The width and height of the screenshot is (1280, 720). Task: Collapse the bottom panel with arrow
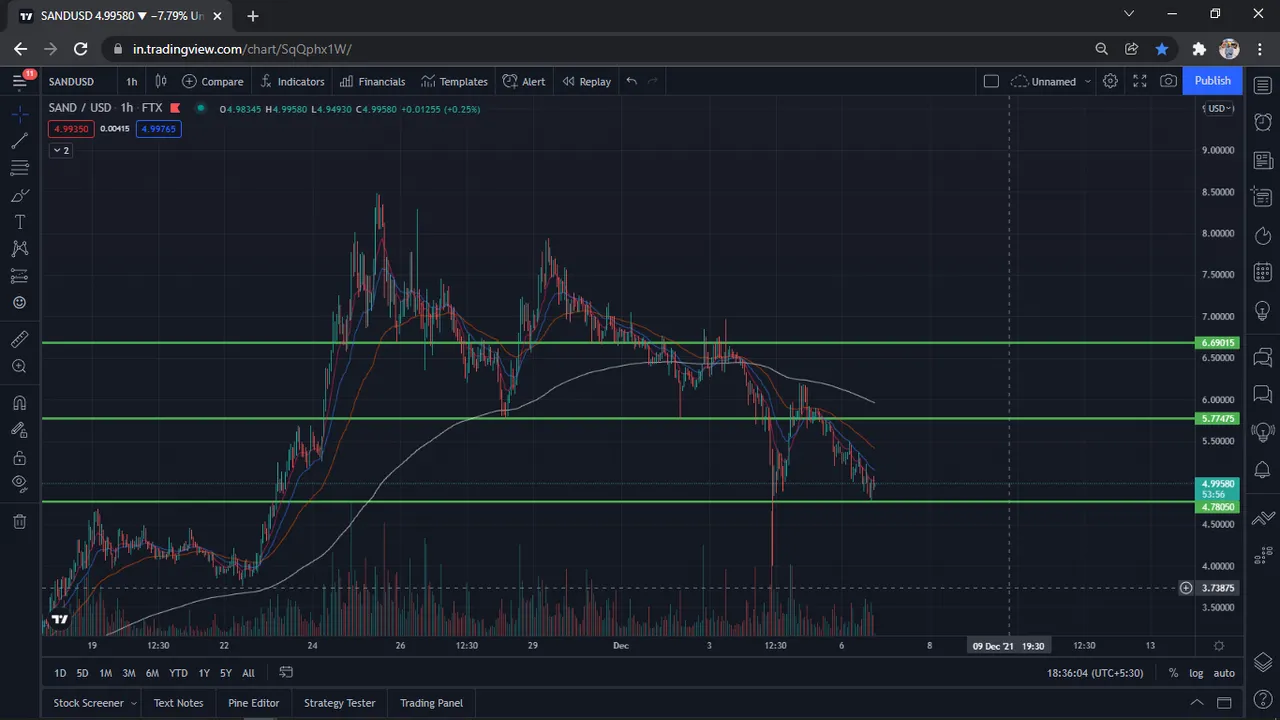pyautogui.click(x=1197, y=703)
